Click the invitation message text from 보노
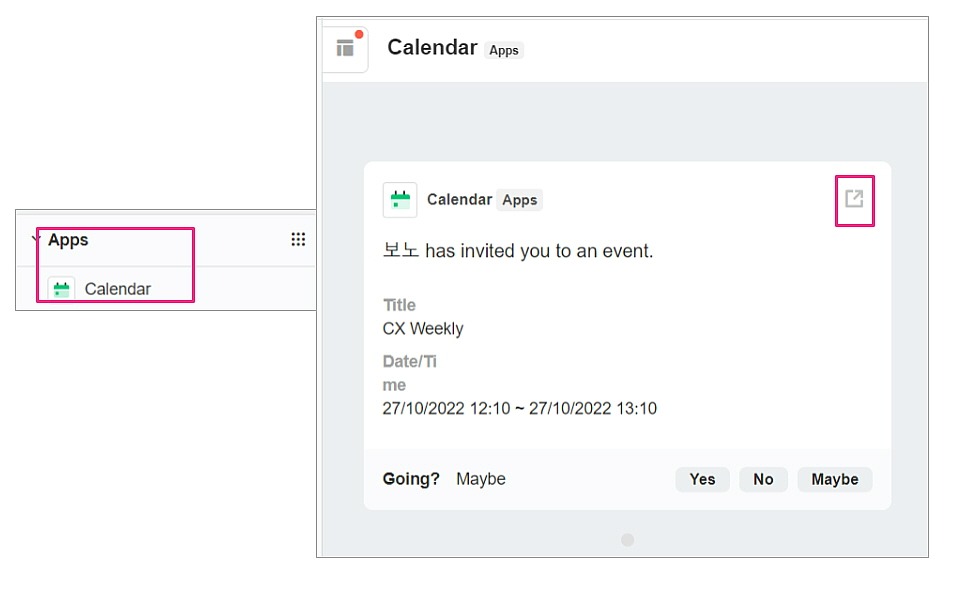960x600 pixels. 517,251
